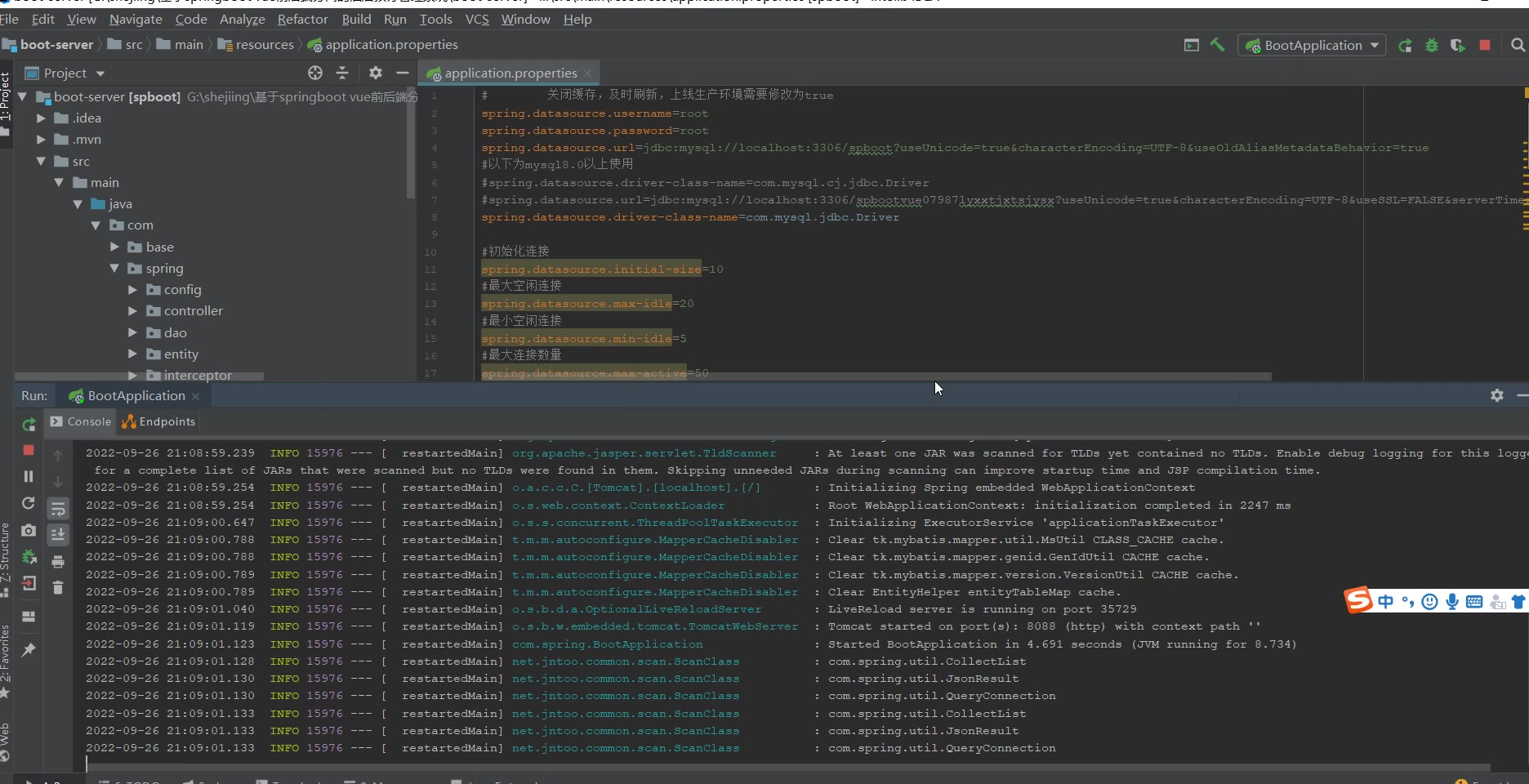Toggle pin tab in Run panel
This screenshot has height=784, width=1529.
[29, 650]
